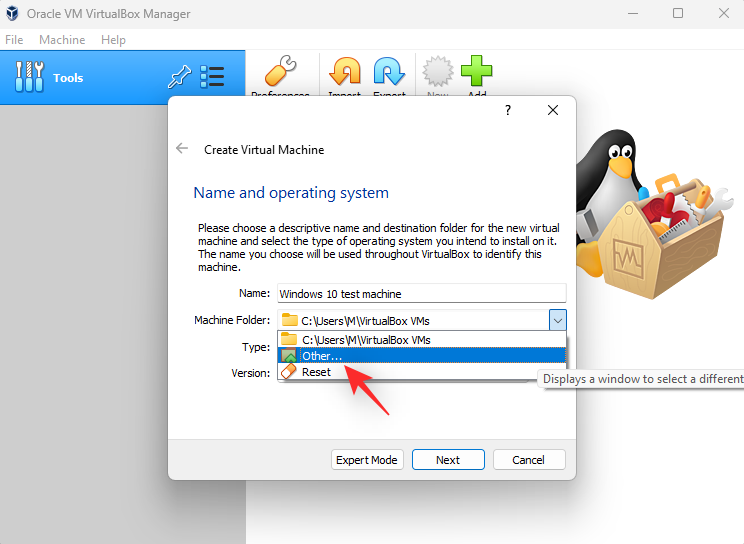The width and height of the screenshot is (744, 544).
Task: Click the 'Name and operating system' heading
Action: [x=291, y=193]
